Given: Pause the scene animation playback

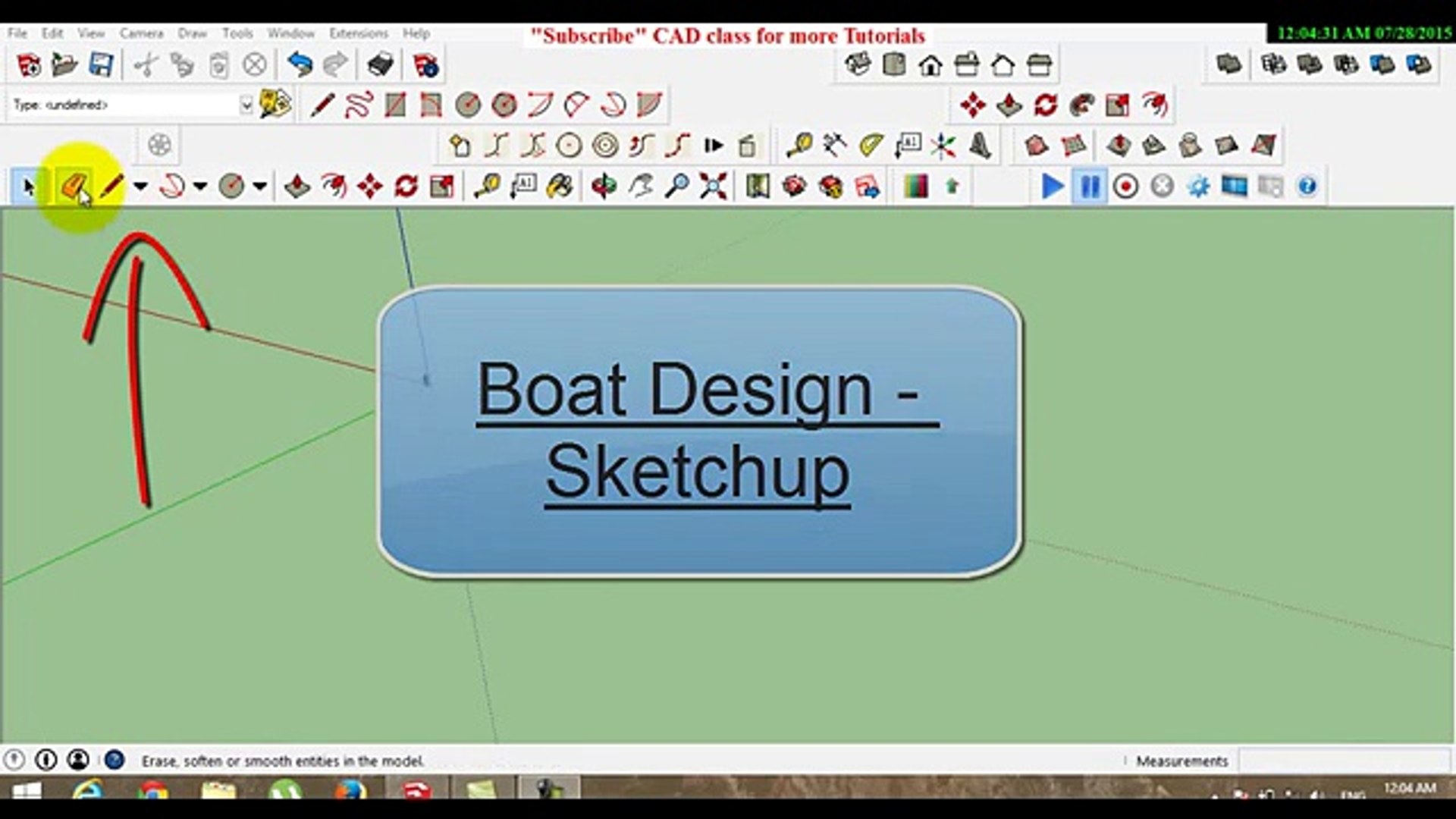Looking at the screenshot, I should click(1089, 187).
